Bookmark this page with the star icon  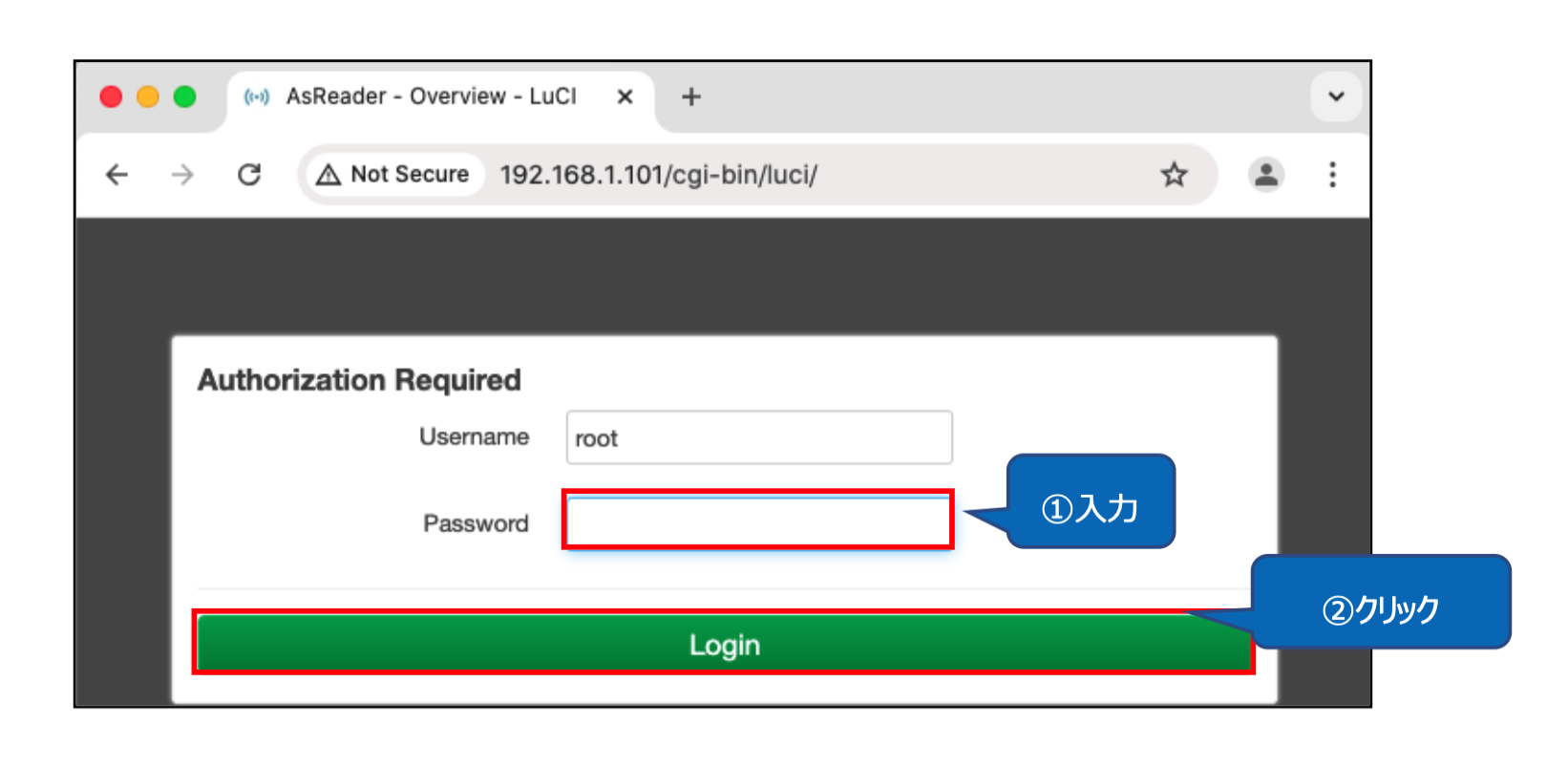coord(1174,175)
